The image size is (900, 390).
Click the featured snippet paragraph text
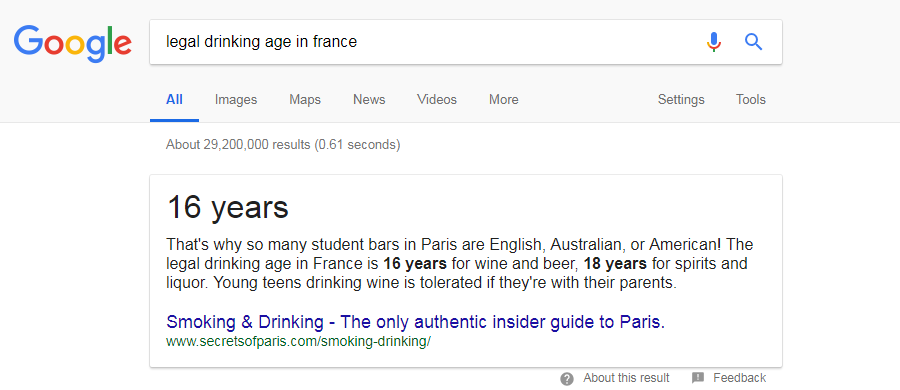[x=460, y=264]
